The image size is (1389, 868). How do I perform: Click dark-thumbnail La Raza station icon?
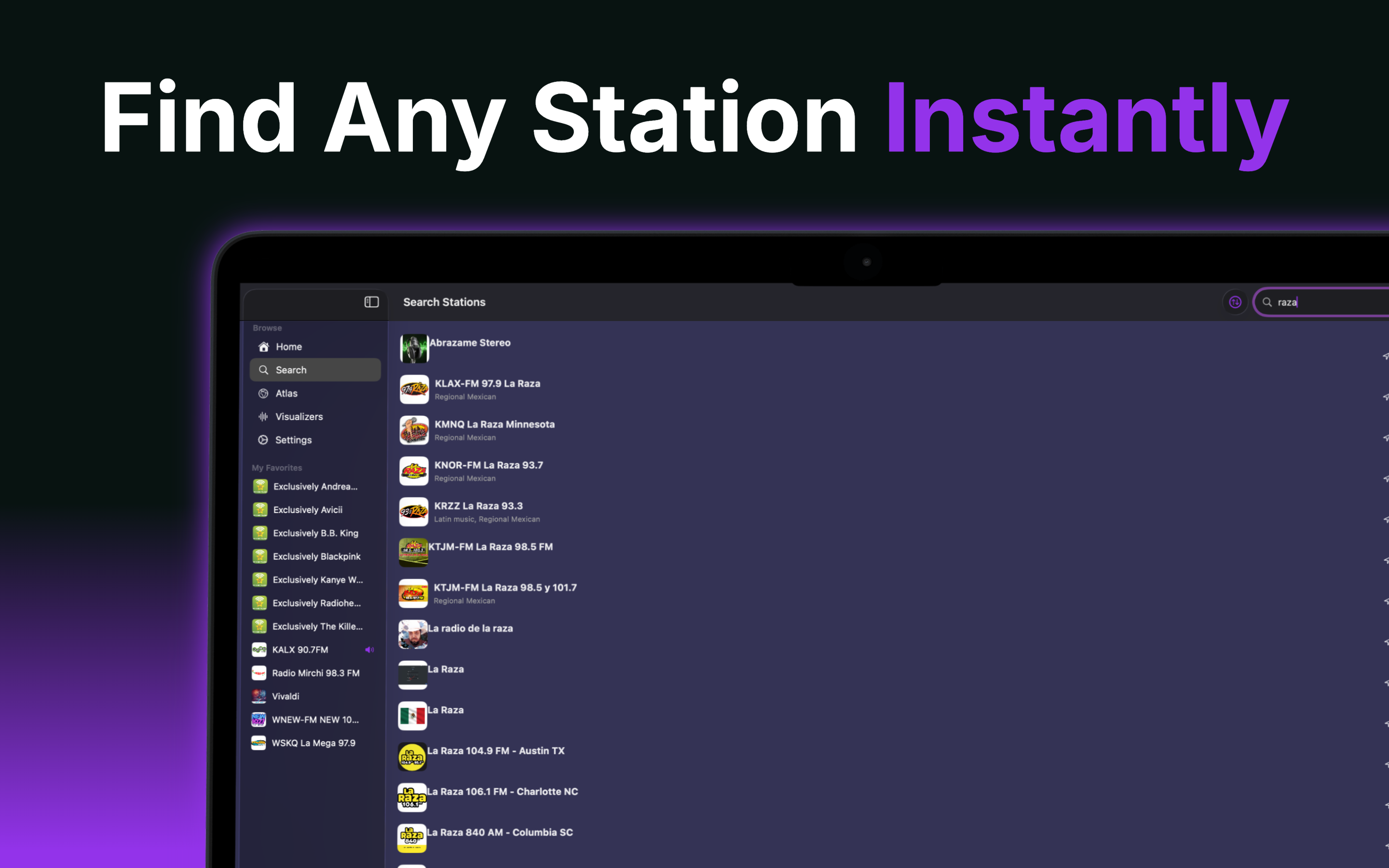click(x=413, y=675)
